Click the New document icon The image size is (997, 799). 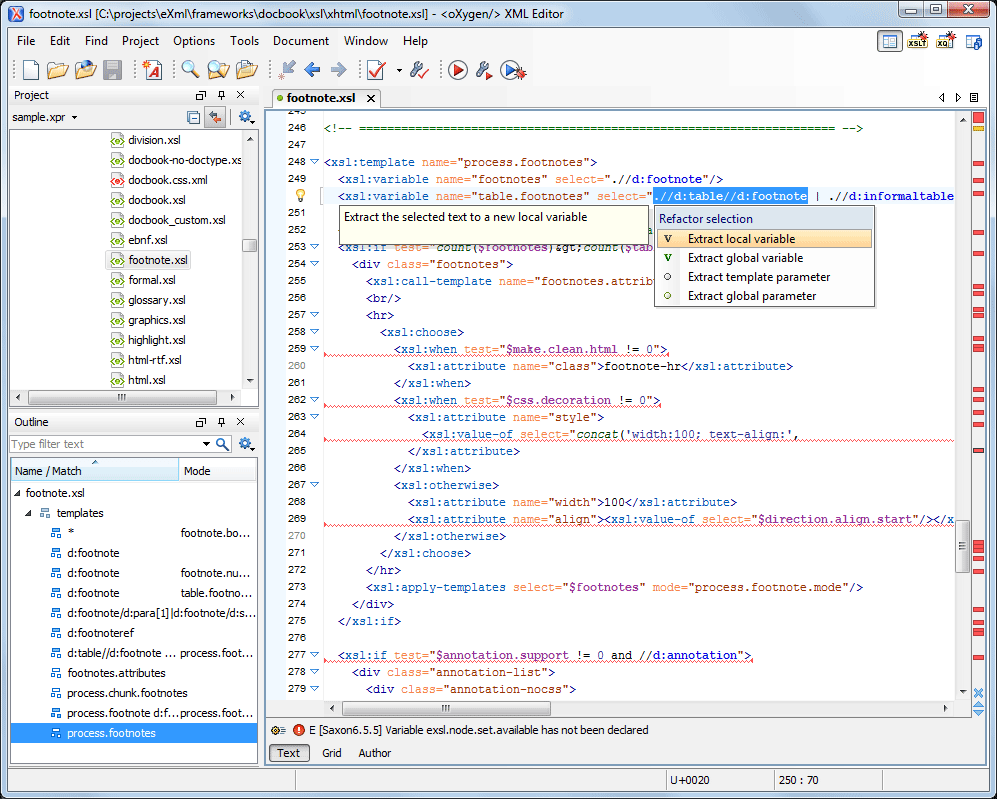(x=31, y=70)
